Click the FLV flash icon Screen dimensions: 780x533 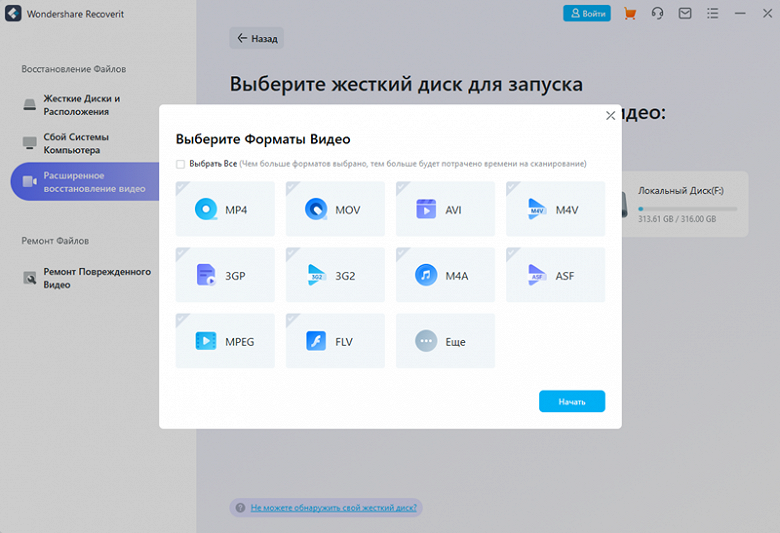point(316,341)
